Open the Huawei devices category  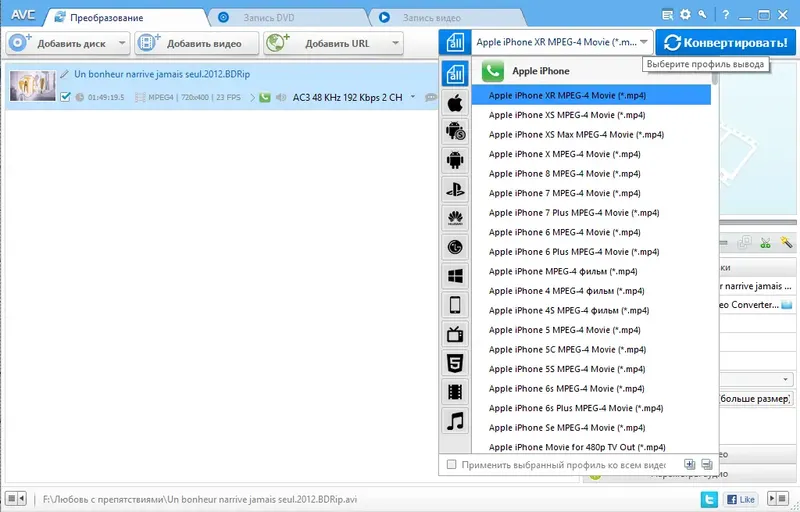coord(455,218)
